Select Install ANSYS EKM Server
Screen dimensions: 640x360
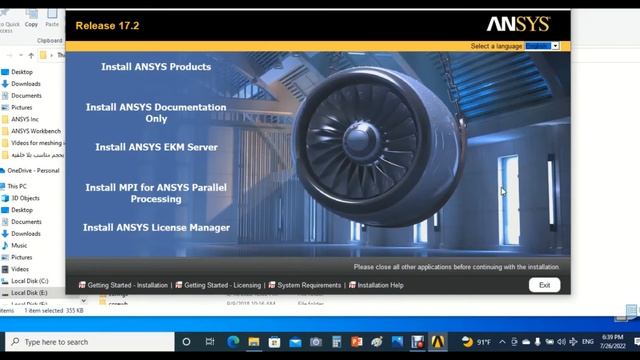coord(156,147)
